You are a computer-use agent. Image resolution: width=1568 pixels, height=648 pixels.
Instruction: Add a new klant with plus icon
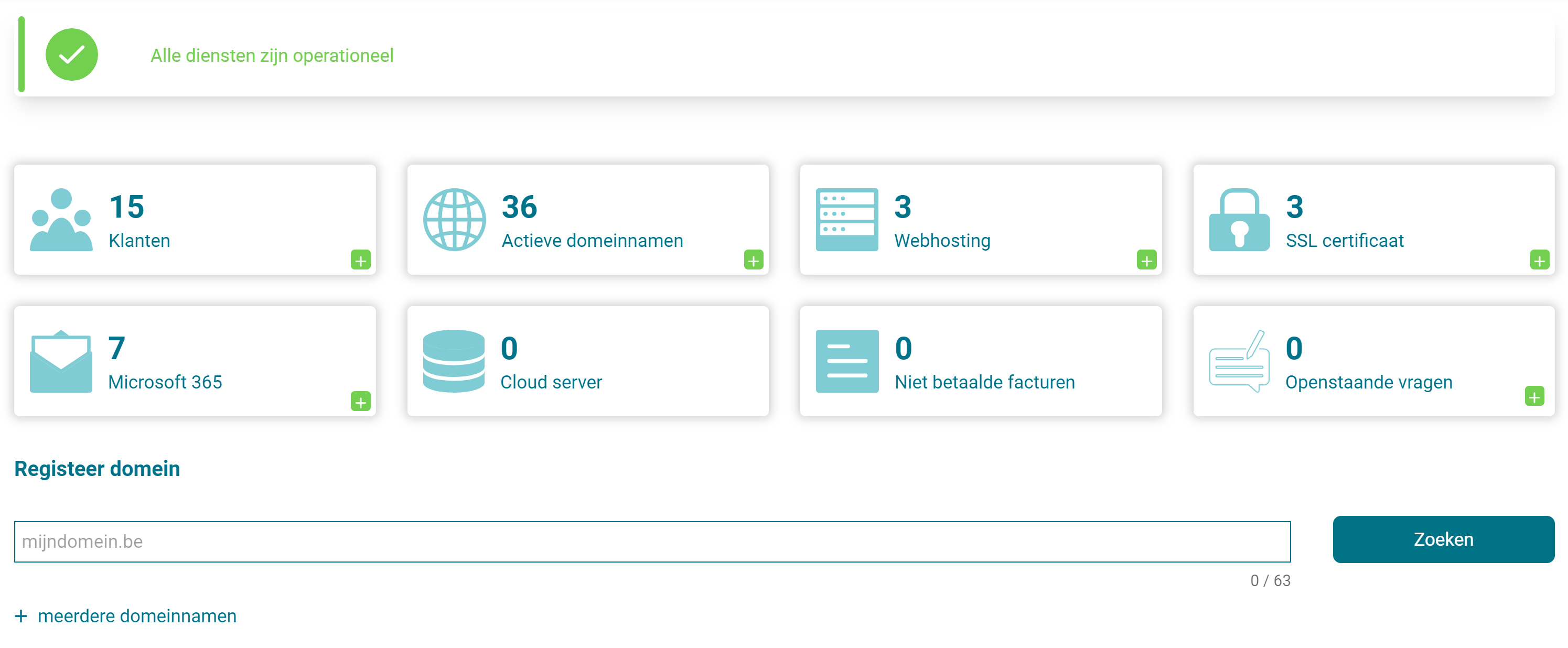coord(360,261)
